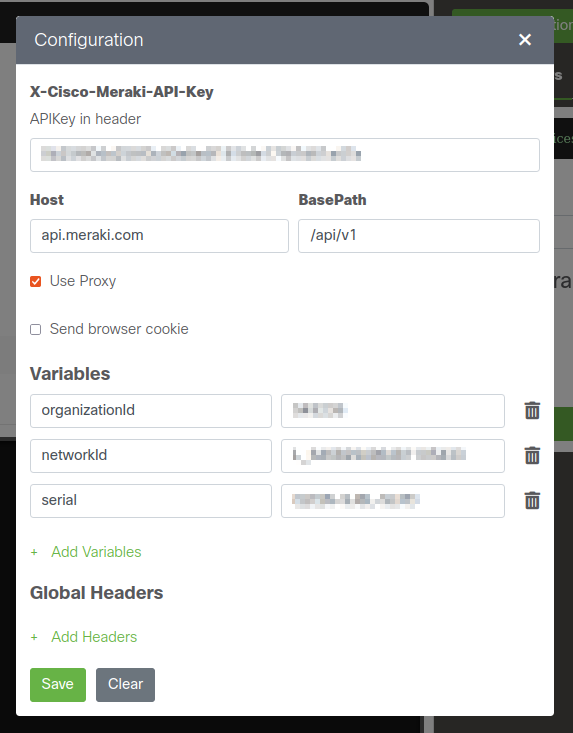Enable Send browser cookie checkbox

[36, 330]
